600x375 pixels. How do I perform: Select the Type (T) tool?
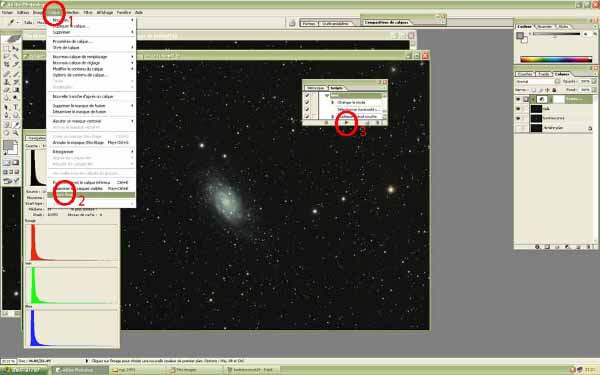16,107
